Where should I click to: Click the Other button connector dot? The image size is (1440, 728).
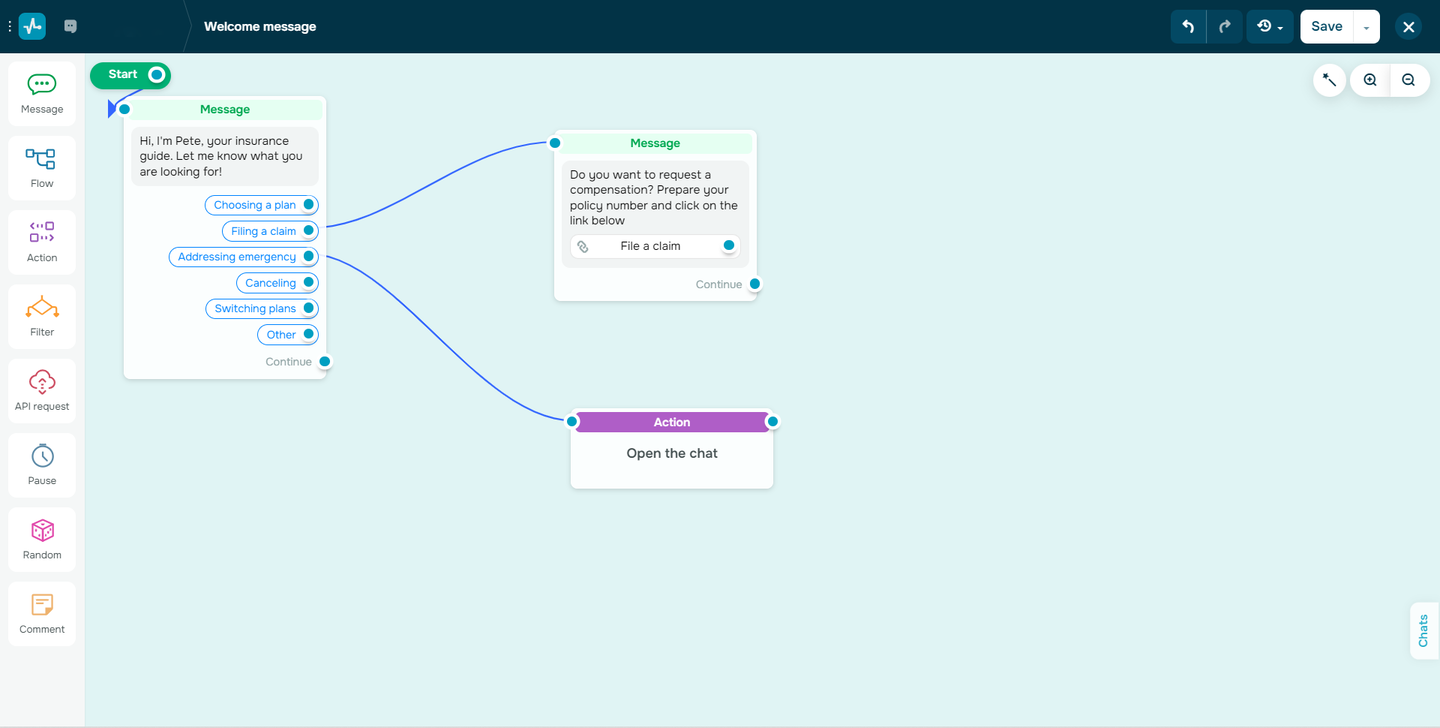pos(309,335)
